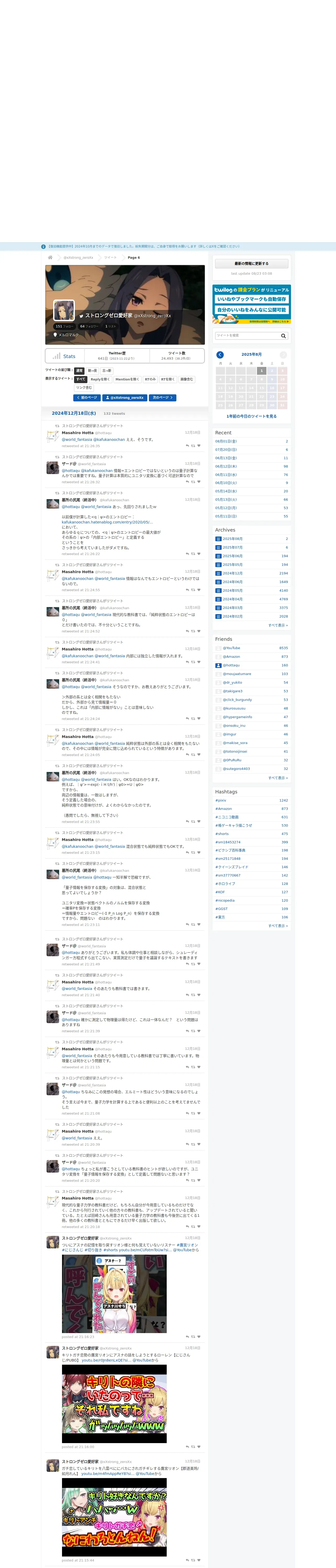This screenshot has width=336, height=1568.
Task: Open the 2024年02月 archive list icon
Action: (218, 616)
